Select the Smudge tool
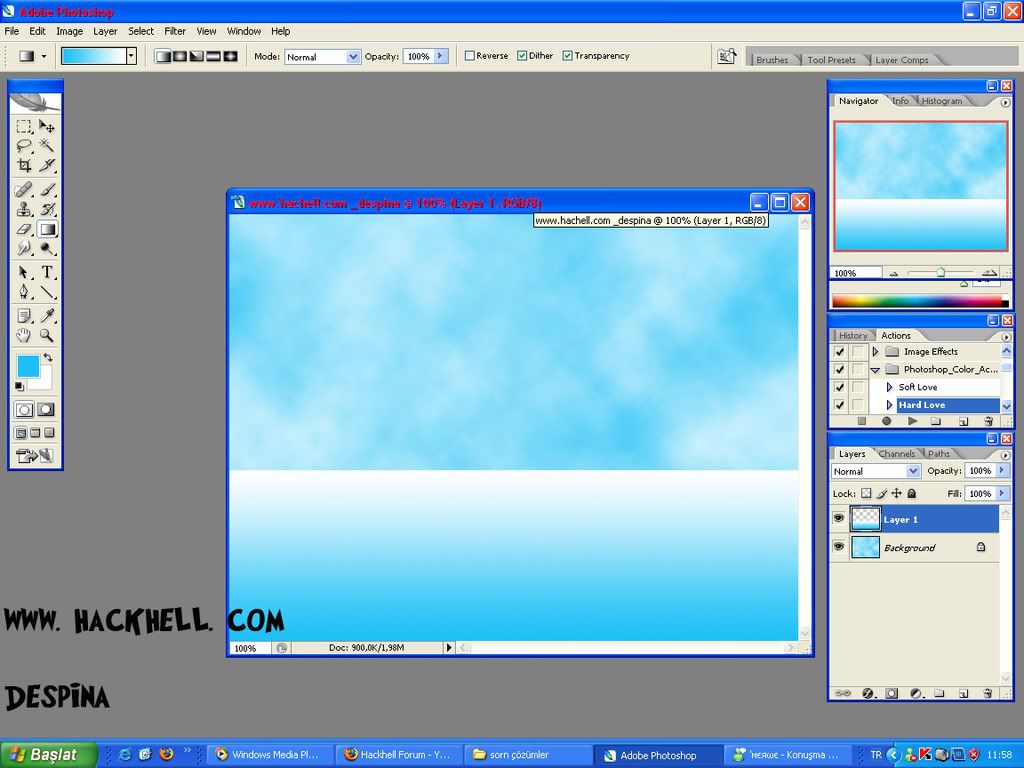Screen dimensions: 1024x768 (24, 248)
